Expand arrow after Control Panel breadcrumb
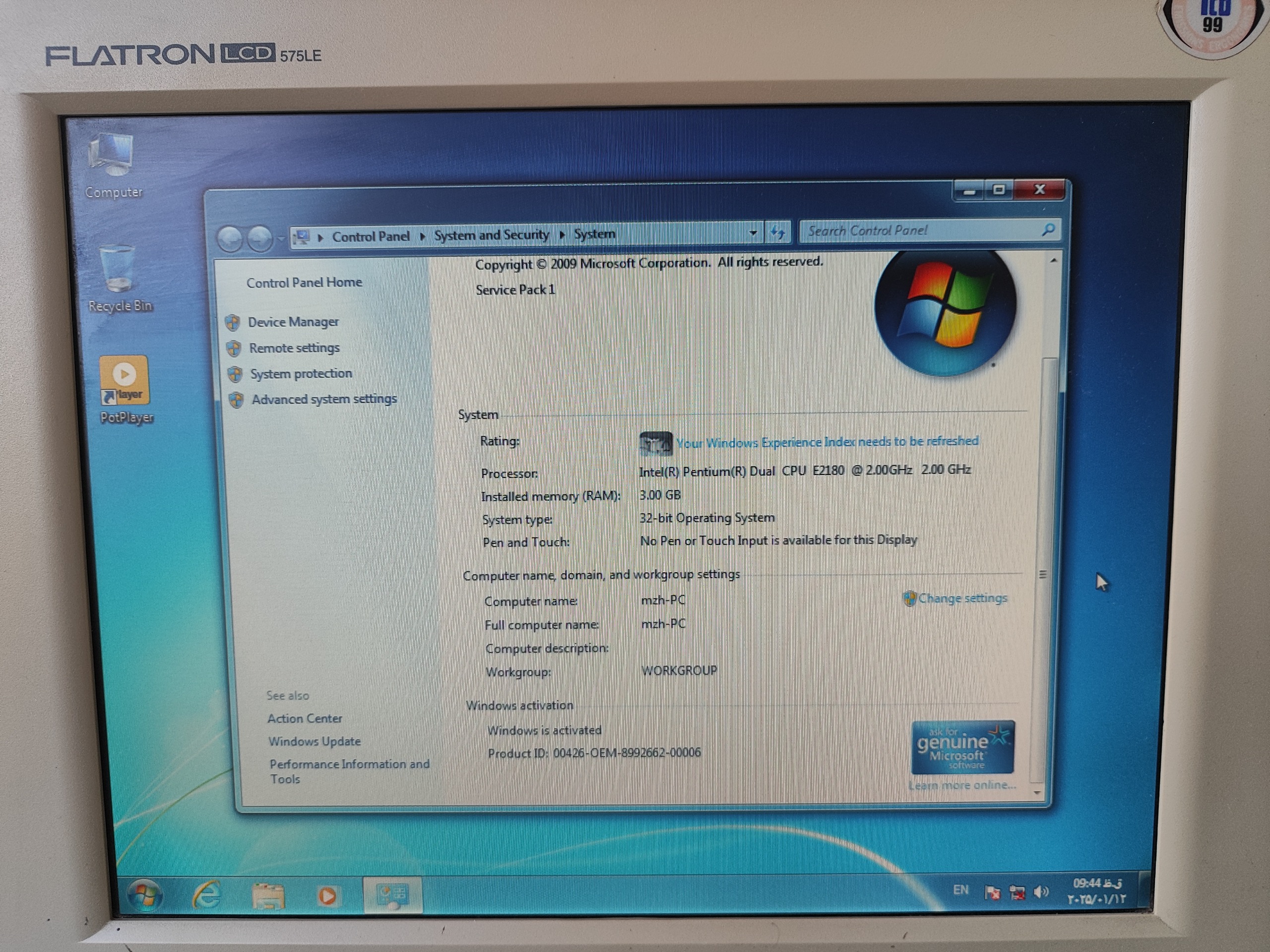This screenshot has width=1270, height=952. point(423,236)
